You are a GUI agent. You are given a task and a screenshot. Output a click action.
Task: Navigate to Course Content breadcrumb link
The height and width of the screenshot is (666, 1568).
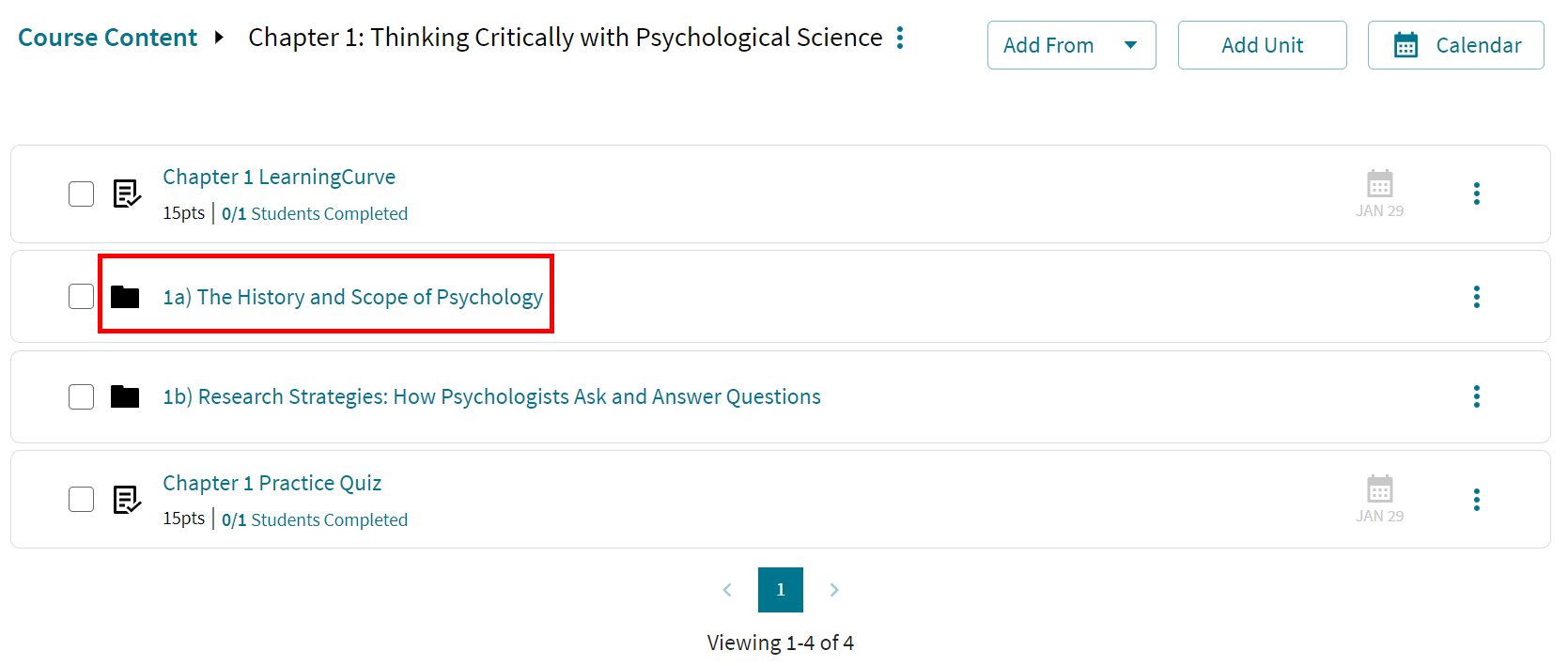107,38
